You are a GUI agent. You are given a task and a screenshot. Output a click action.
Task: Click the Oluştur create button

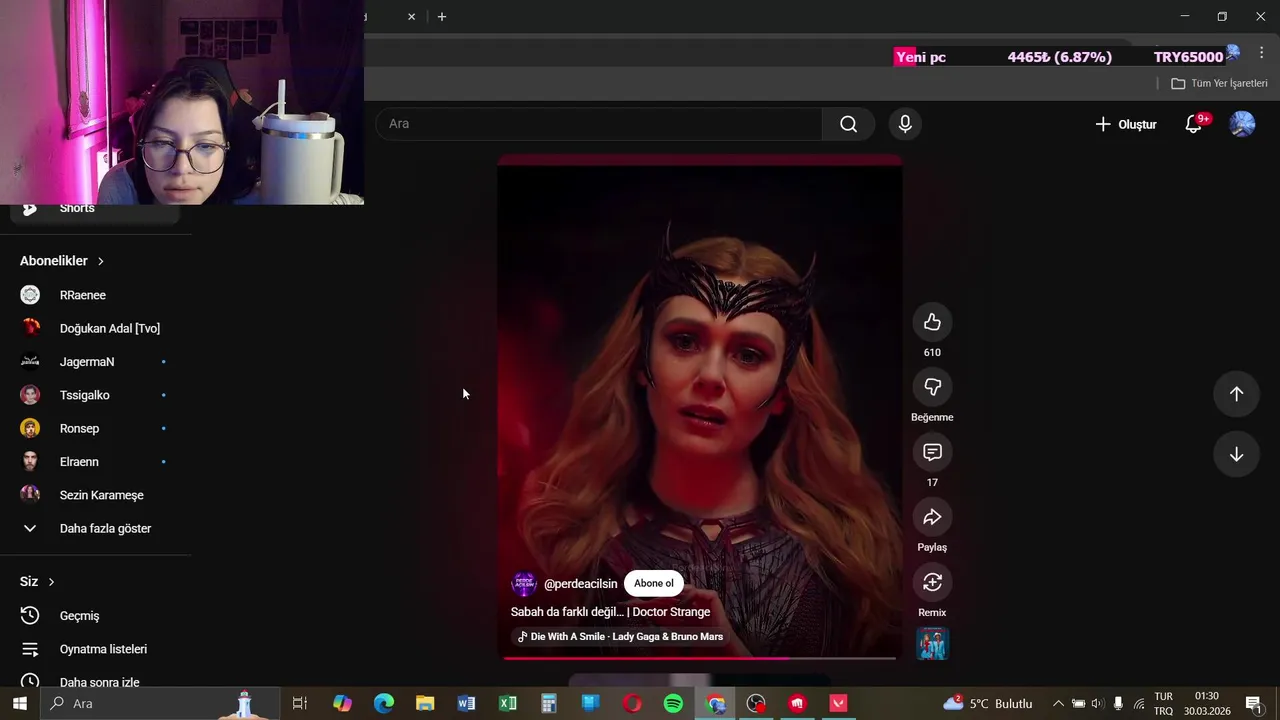(1126, 124)
